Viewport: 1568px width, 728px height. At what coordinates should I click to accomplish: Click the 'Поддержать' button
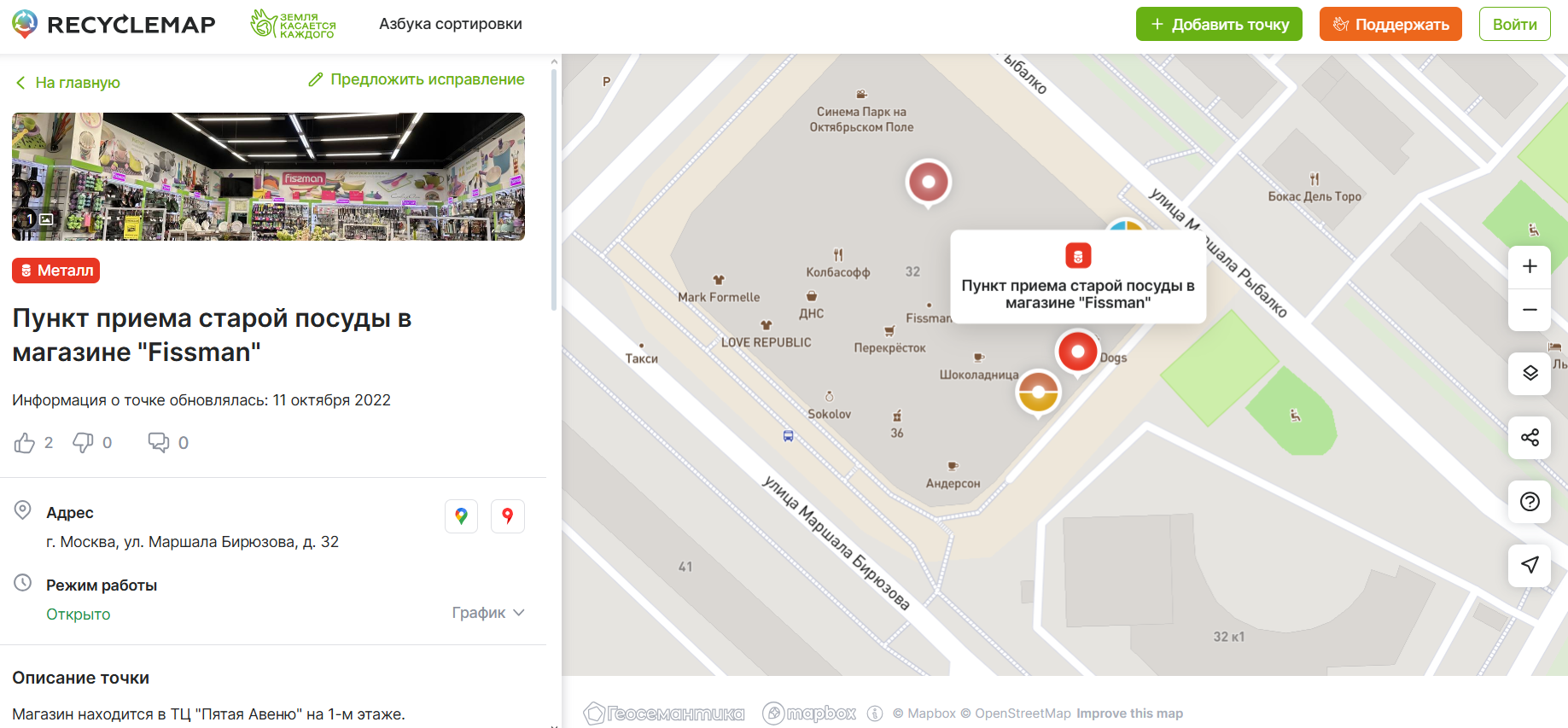[1390, 24]
